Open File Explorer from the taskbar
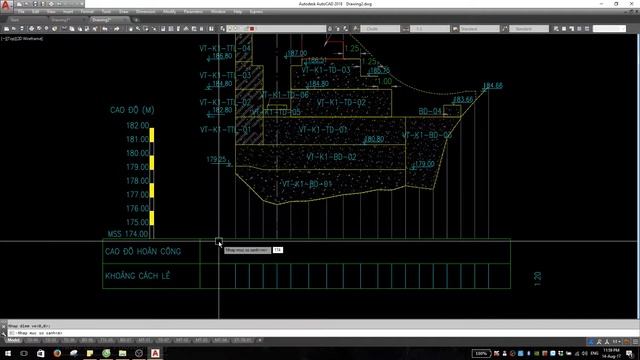The height and width of the screenshot is (360, 640). point(122,353)
